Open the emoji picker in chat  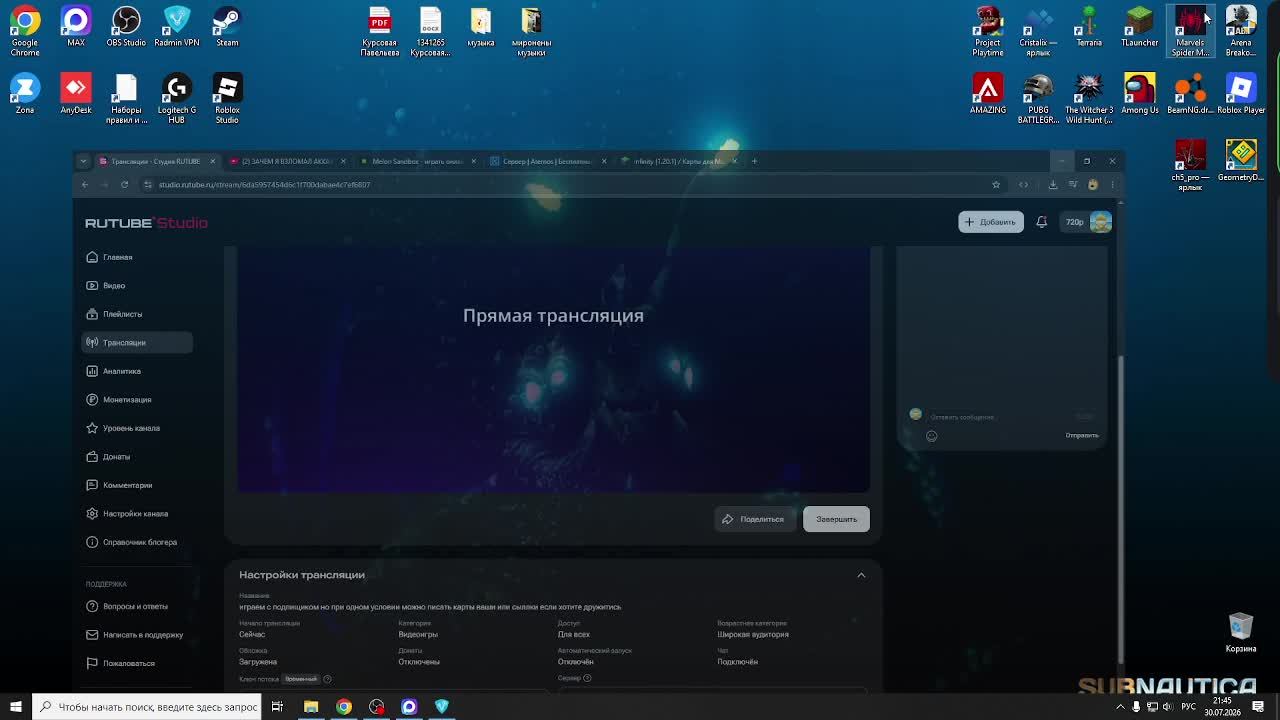(x=931, y=436)
